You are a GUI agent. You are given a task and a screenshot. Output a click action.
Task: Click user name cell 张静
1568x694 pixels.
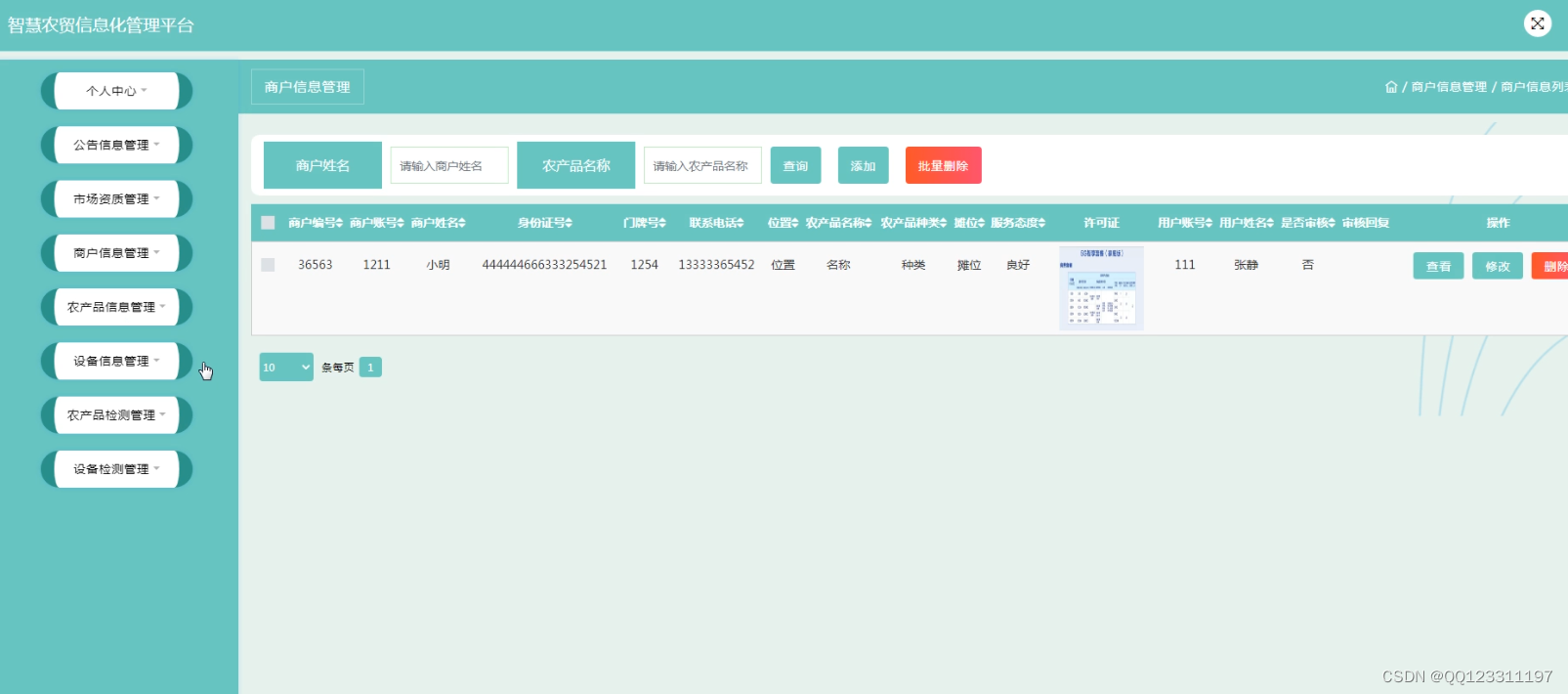pos(1247,265)
